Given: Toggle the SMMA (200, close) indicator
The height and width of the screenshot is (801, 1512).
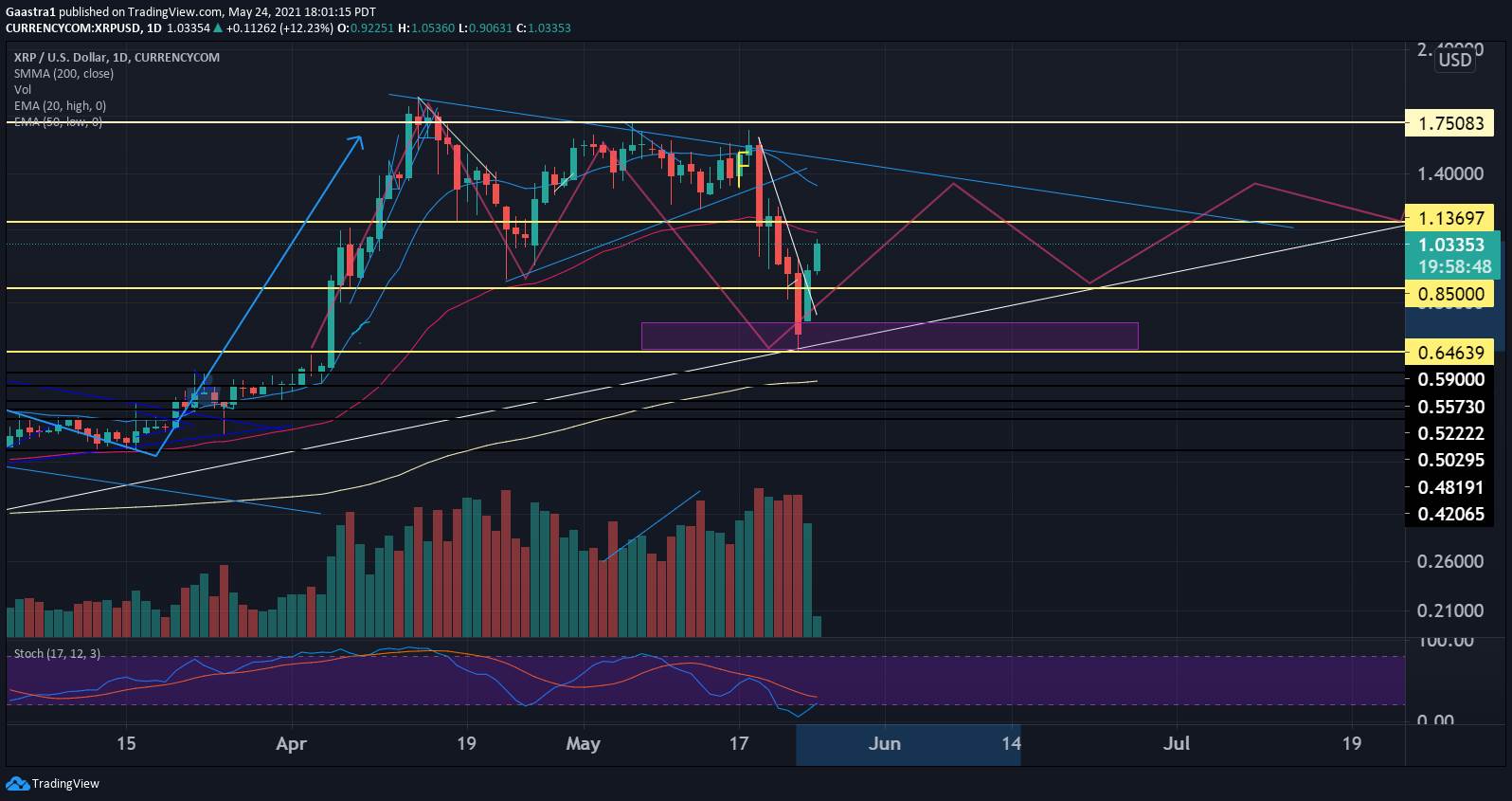Looking at the screenshot, I should (63, 73).
